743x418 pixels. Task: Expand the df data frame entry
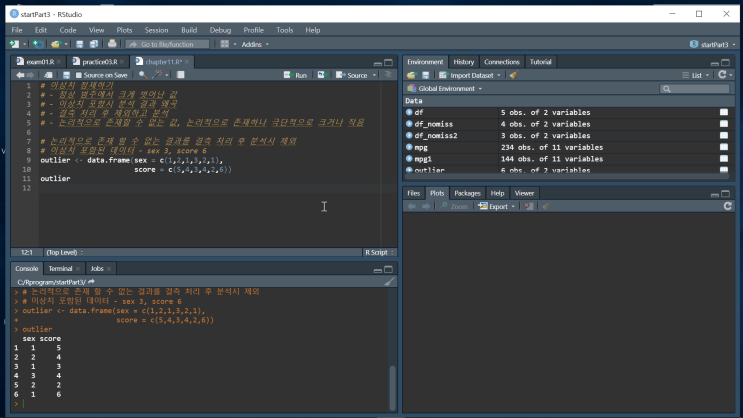[409, 112]
